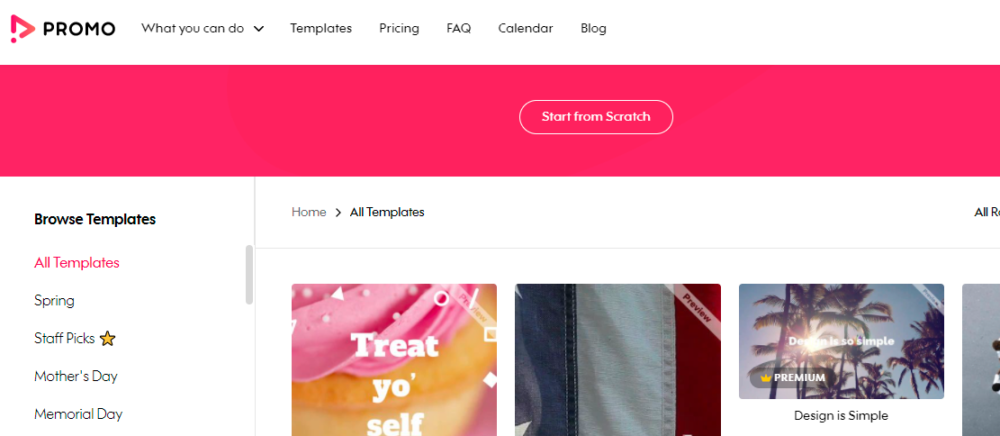Click the sidebar category scrollbar
This screenshot has height=436, width=1000.
click(249, 275)
